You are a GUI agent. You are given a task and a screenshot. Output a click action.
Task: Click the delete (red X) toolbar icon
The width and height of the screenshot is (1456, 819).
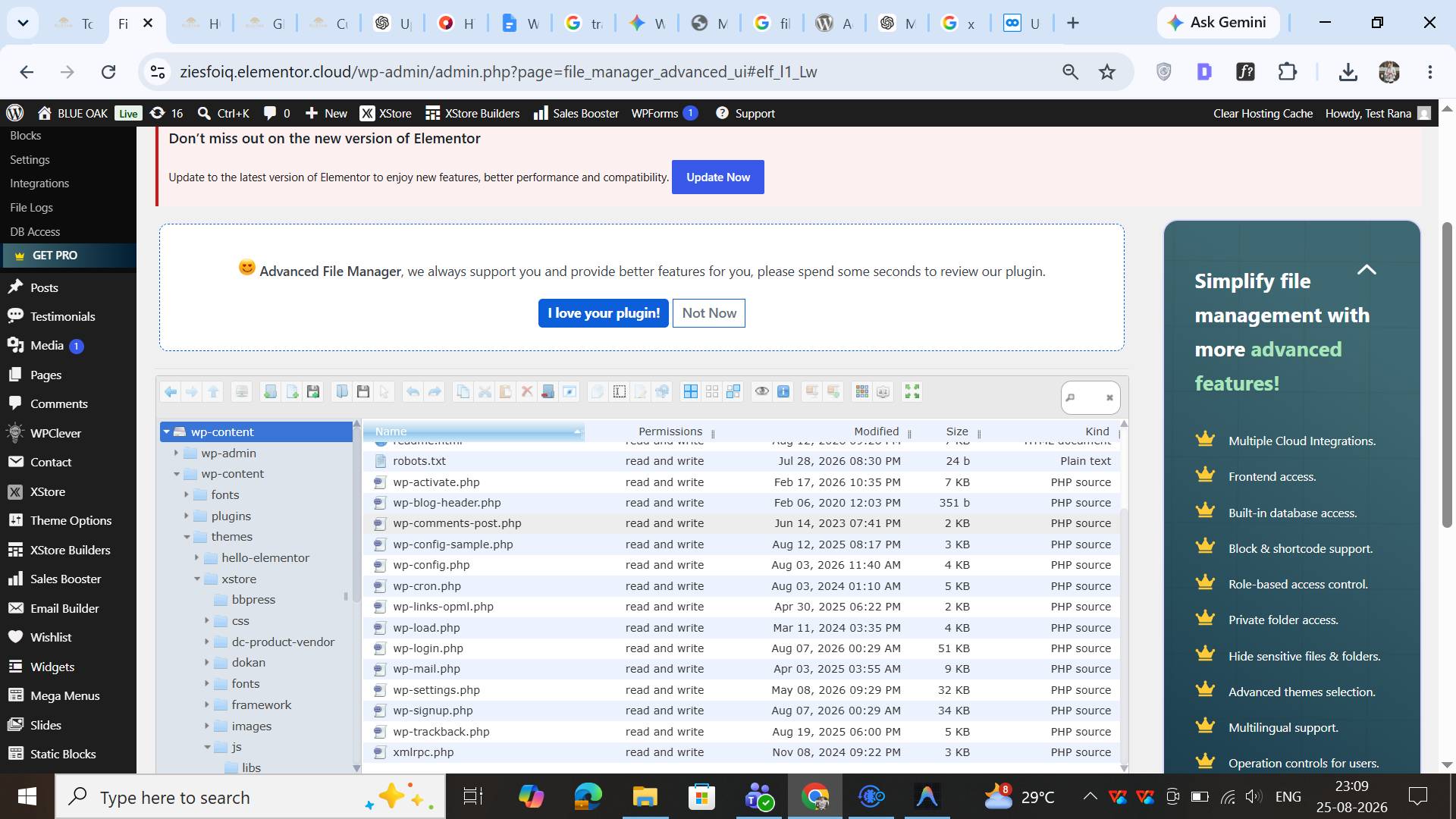click(527, 392)
